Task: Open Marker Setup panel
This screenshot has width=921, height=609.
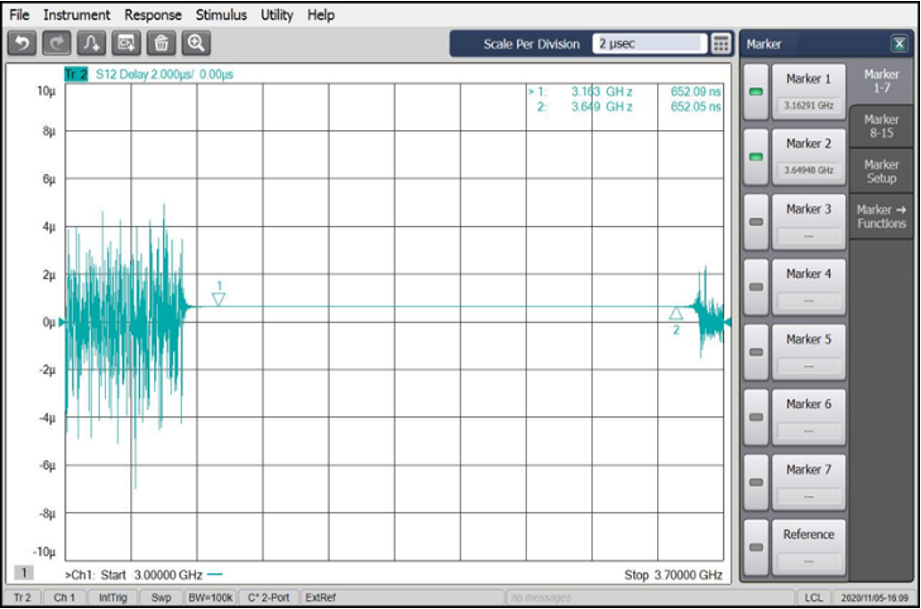Action: pyautogui.click(x=884, y=170)
